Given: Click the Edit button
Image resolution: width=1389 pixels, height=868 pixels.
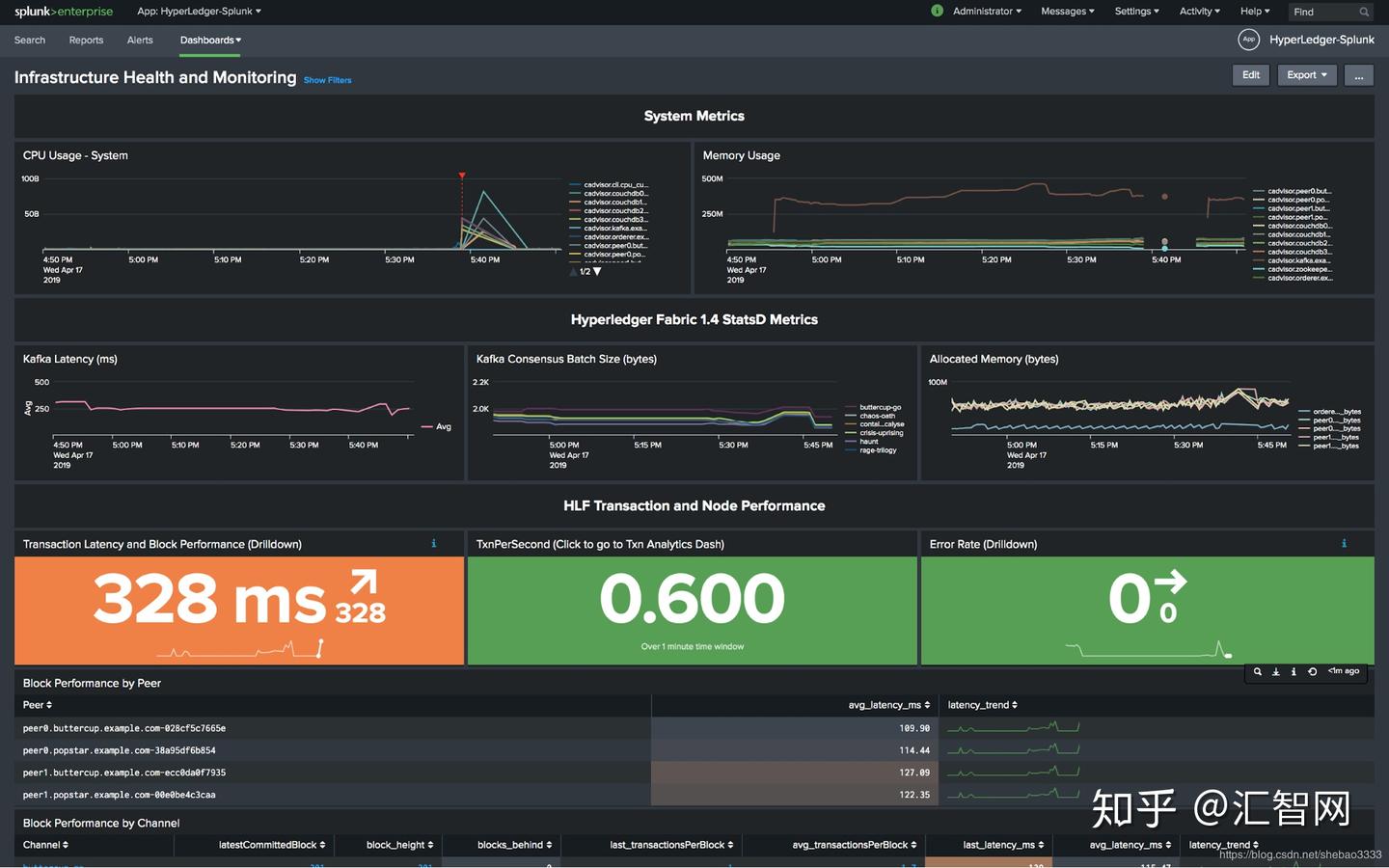Looking at the screenshot, I should [1251, 75].
